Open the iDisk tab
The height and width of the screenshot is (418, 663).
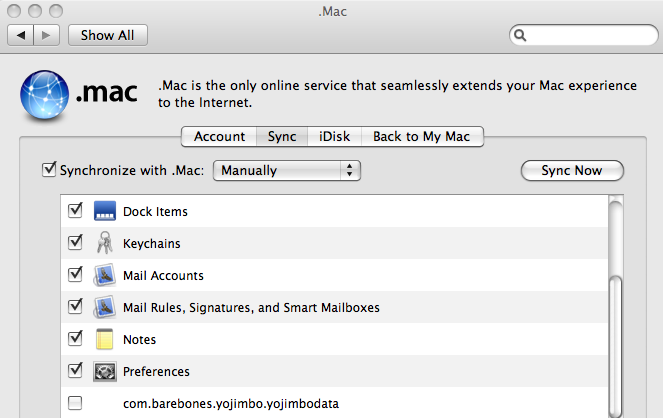tap(334, 136)
